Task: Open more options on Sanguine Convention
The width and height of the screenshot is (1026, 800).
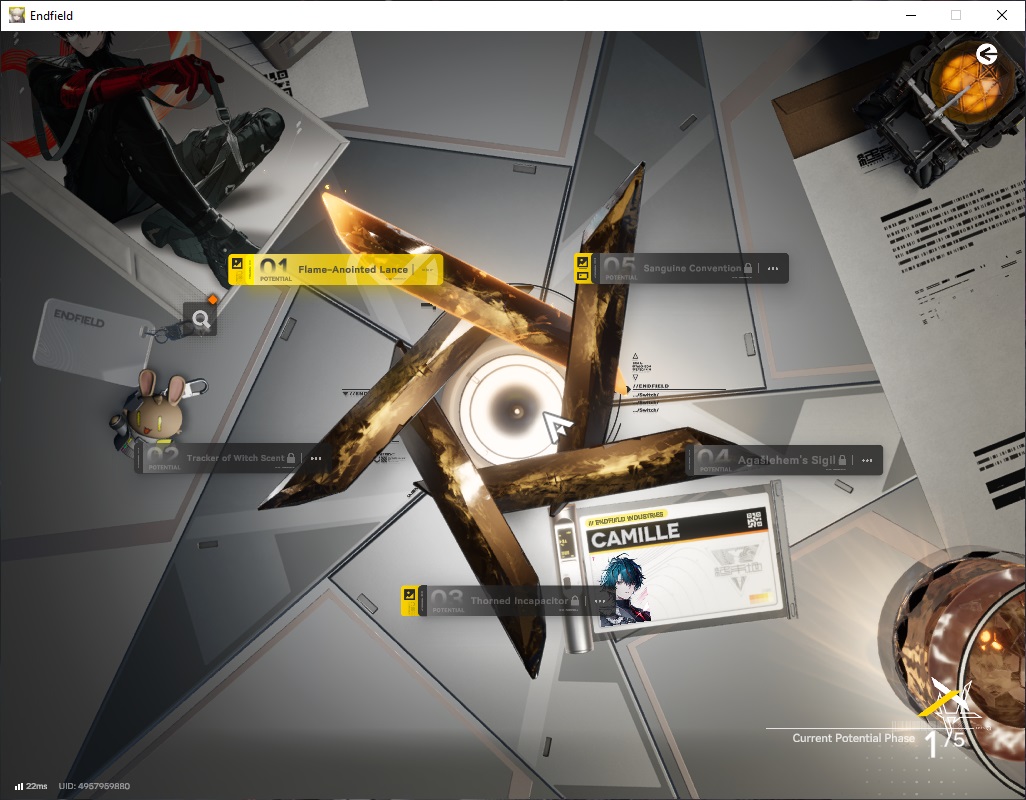Action: tap(773, 268)
